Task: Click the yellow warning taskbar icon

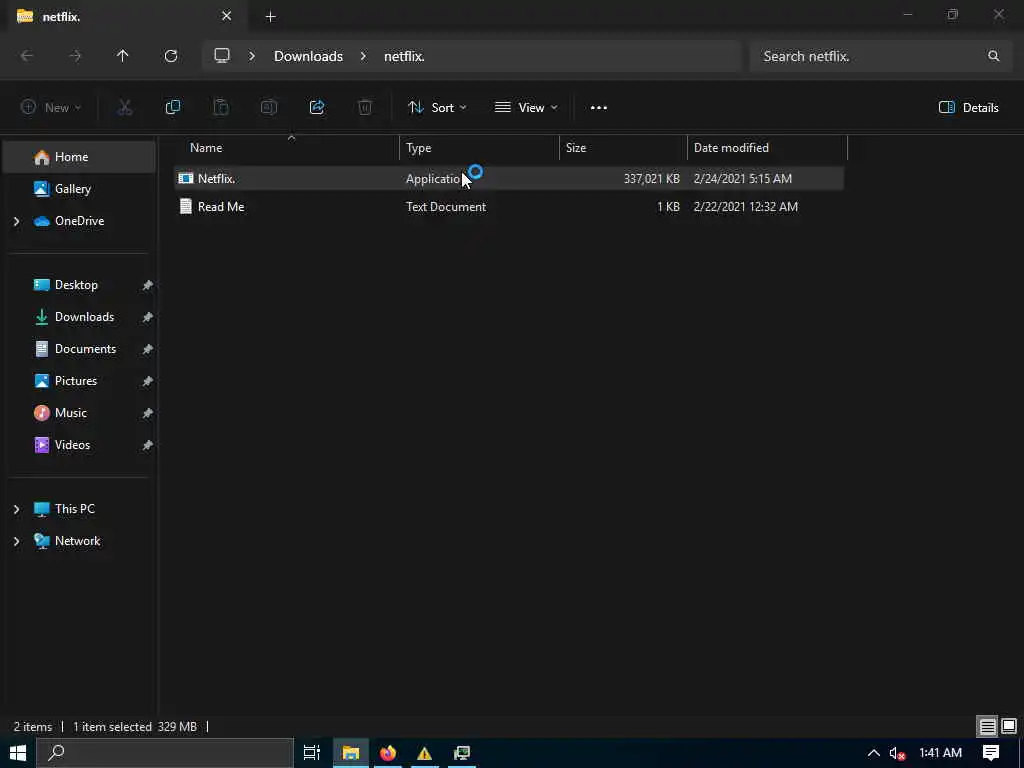Action: tap(424, 753)
